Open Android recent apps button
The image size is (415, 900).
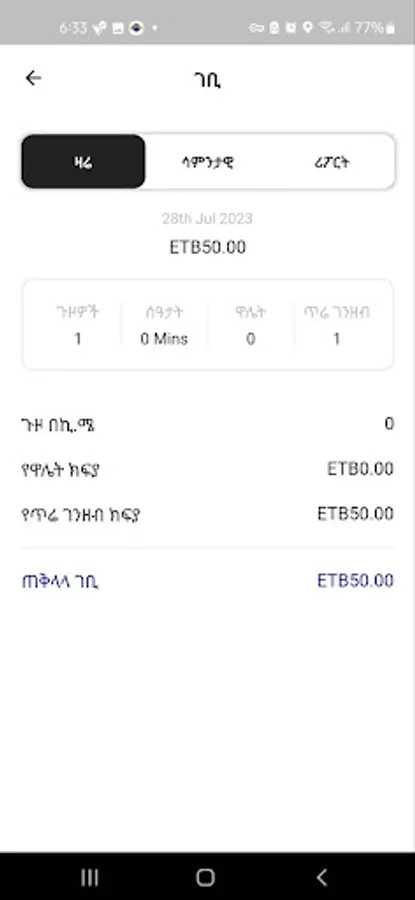(90, 877)
